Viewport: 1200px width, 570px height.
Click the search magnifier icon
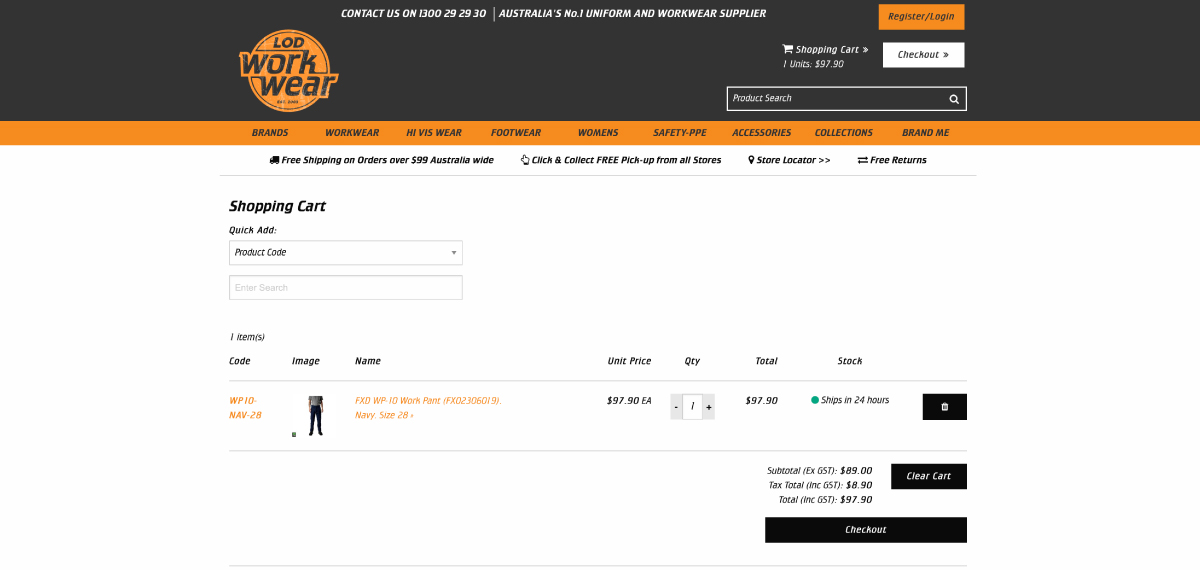954,99
